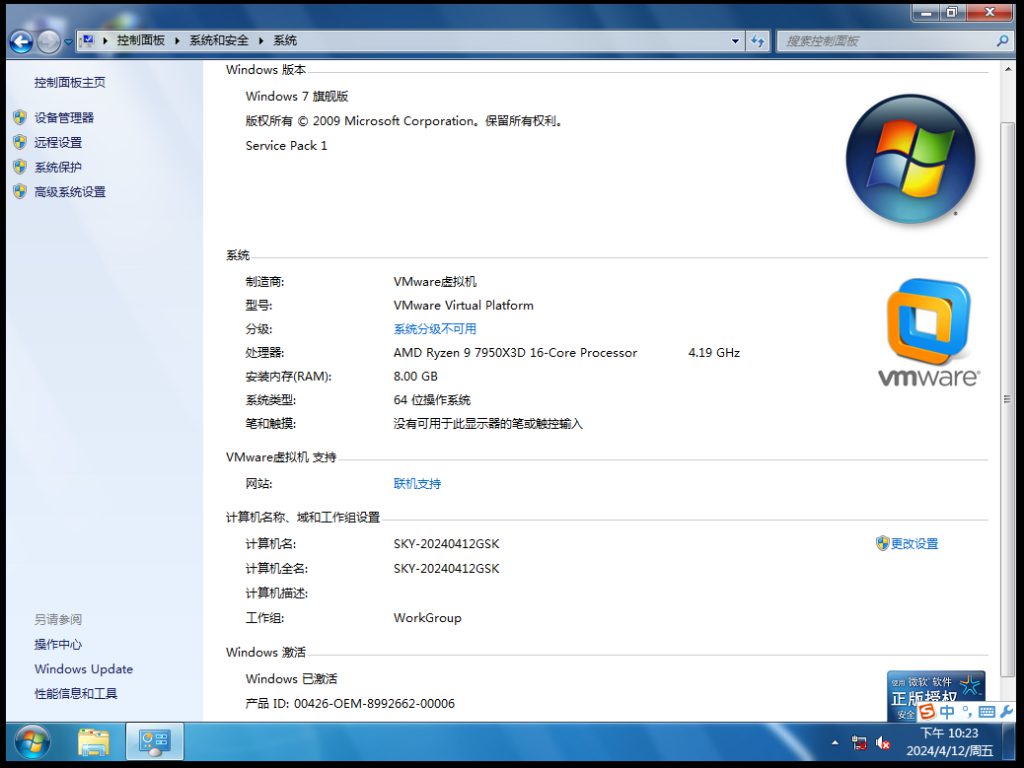Expand the address bar history dropdown
This screenshot has height=768, width=1024.
coord(735,41)
